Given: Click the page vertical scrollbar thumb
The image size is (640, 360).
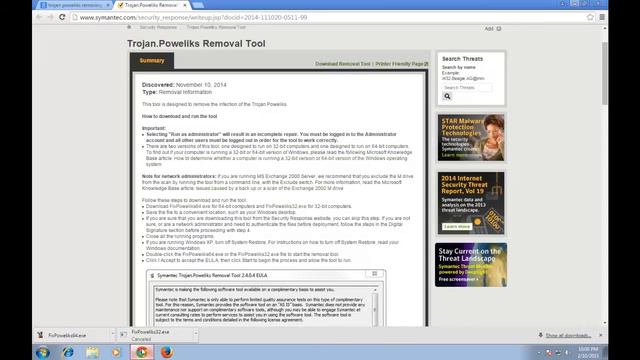Looking at the screenshot, I should pyautogui.click(x=604, y=73).
